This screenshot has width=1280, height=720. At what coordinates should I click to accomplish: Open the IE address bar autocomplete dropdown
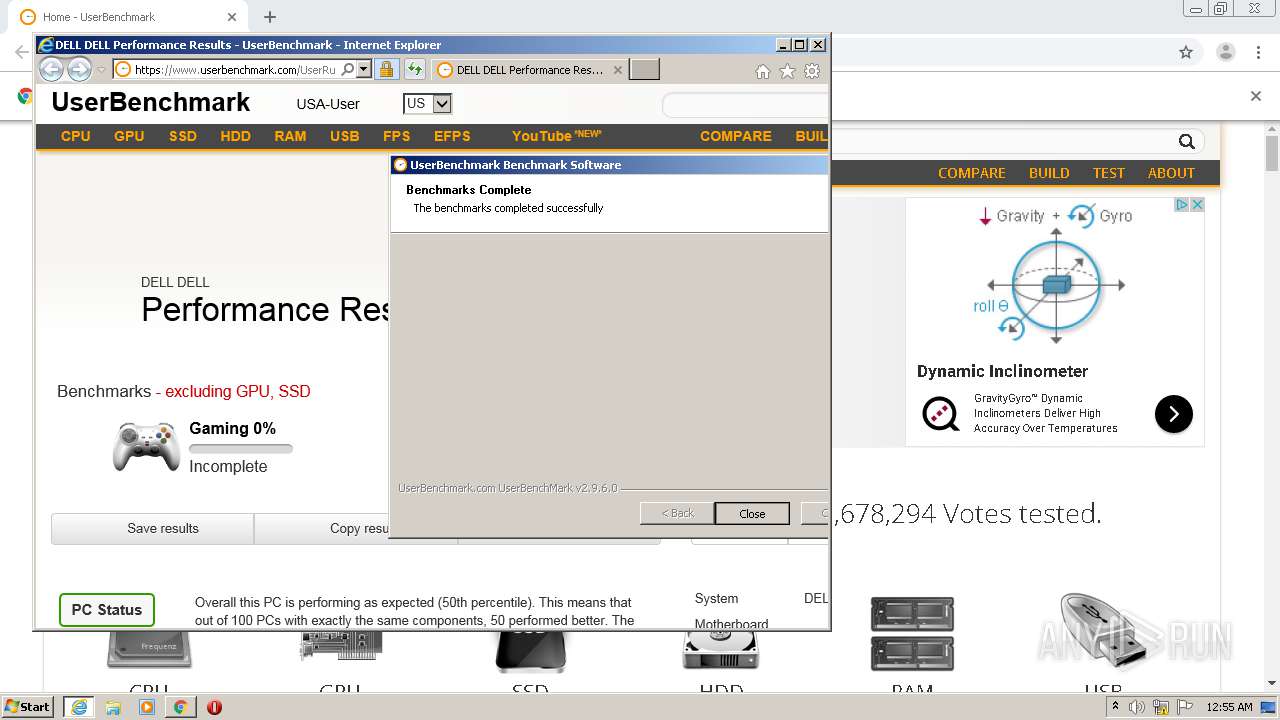(364, 70)
